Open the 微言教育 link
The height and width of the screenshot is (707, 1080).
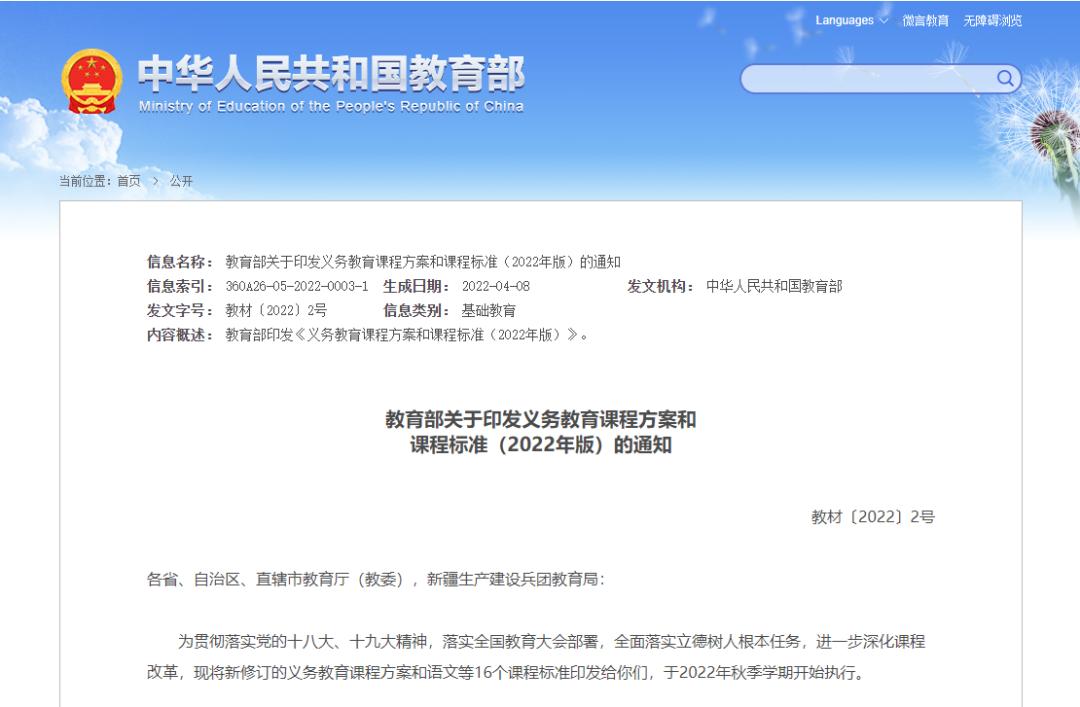click(925, 21)
